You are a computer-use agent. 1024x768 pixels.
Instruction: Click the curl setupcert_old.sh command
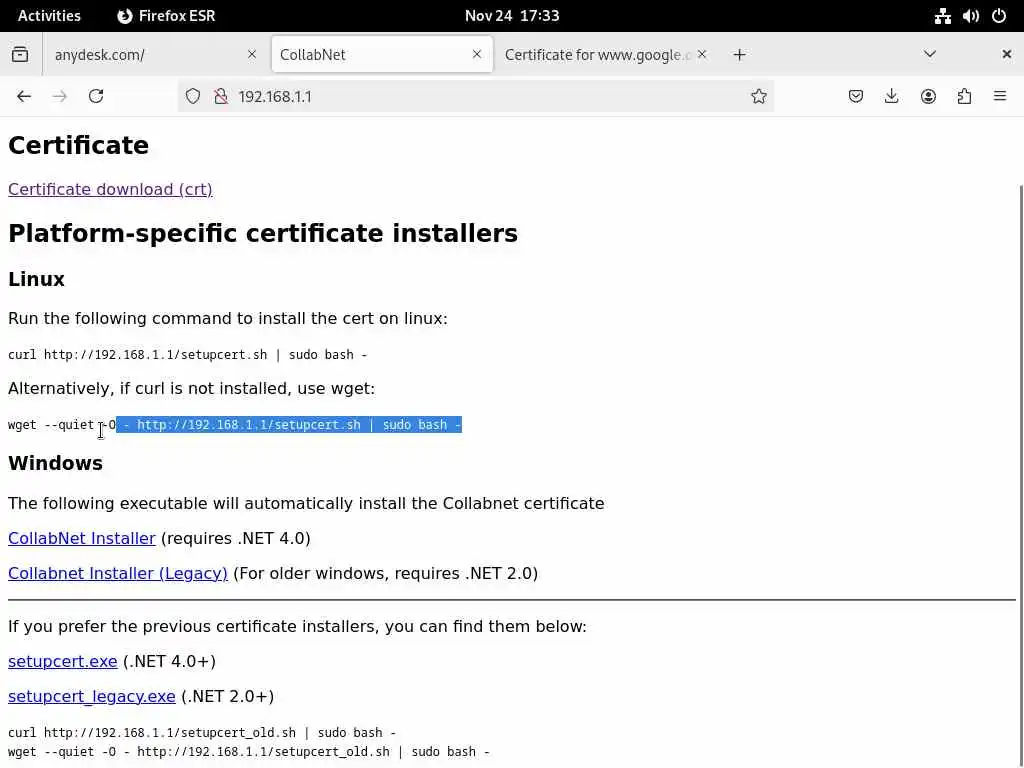(x=202, y=733)
